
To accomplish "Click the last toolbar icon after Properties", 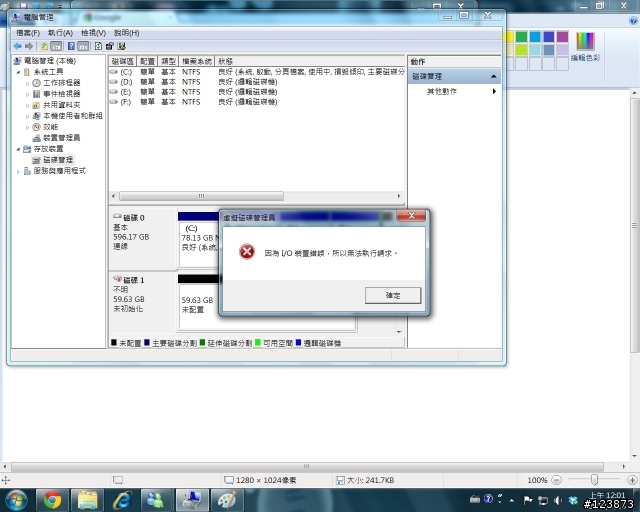I will click(x=122, y=46).
